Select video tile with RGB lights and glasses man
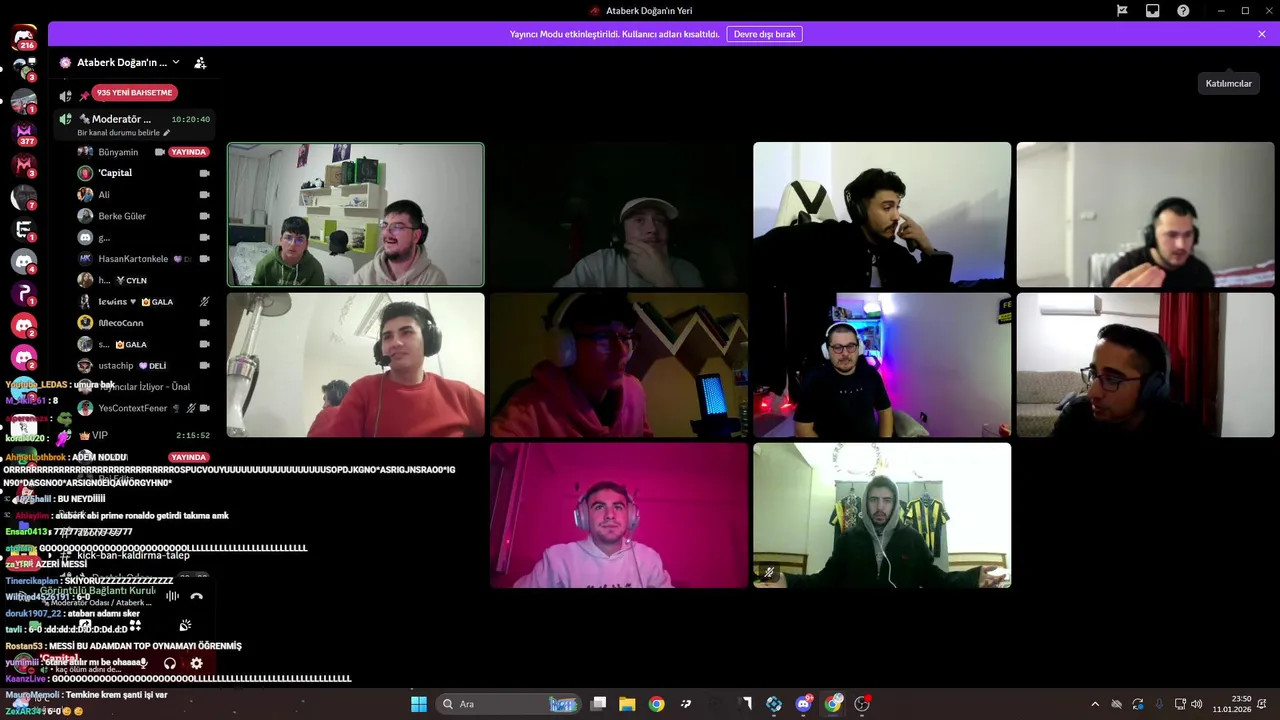Viewport: 1280px width, 720px height. pyautogui.click(x=882, y=365)
